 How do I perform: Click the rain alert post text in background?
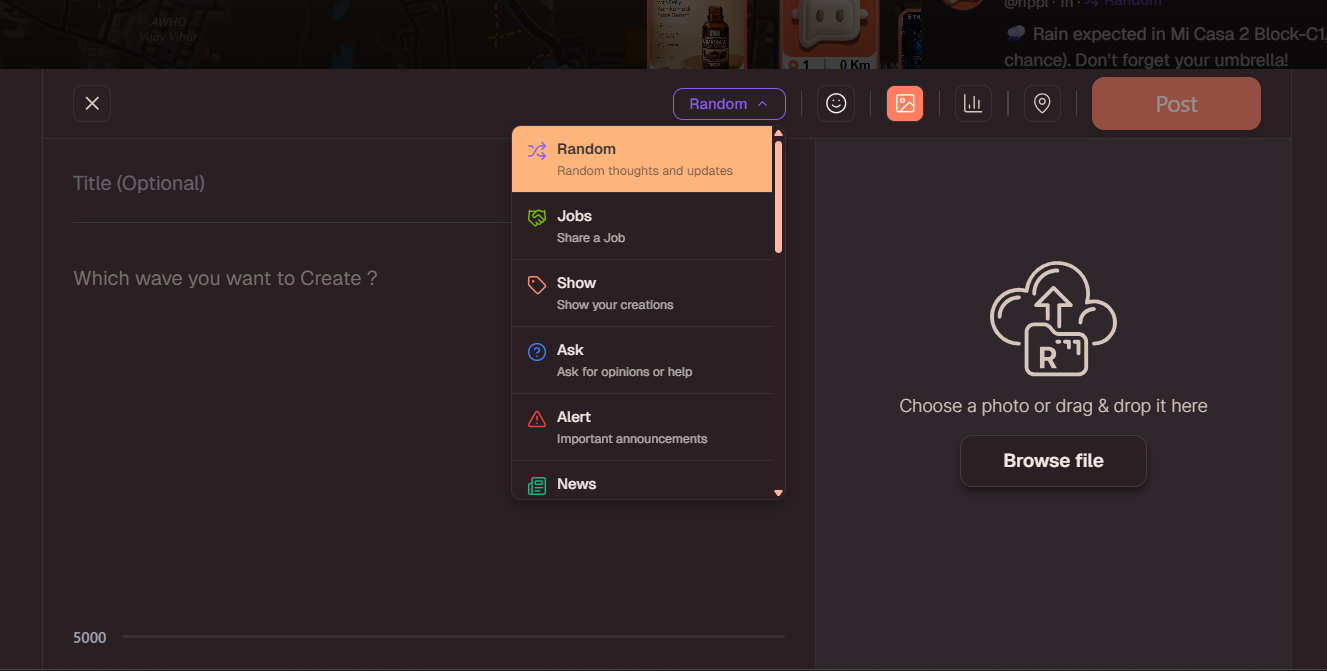(x=1163, y=46)
